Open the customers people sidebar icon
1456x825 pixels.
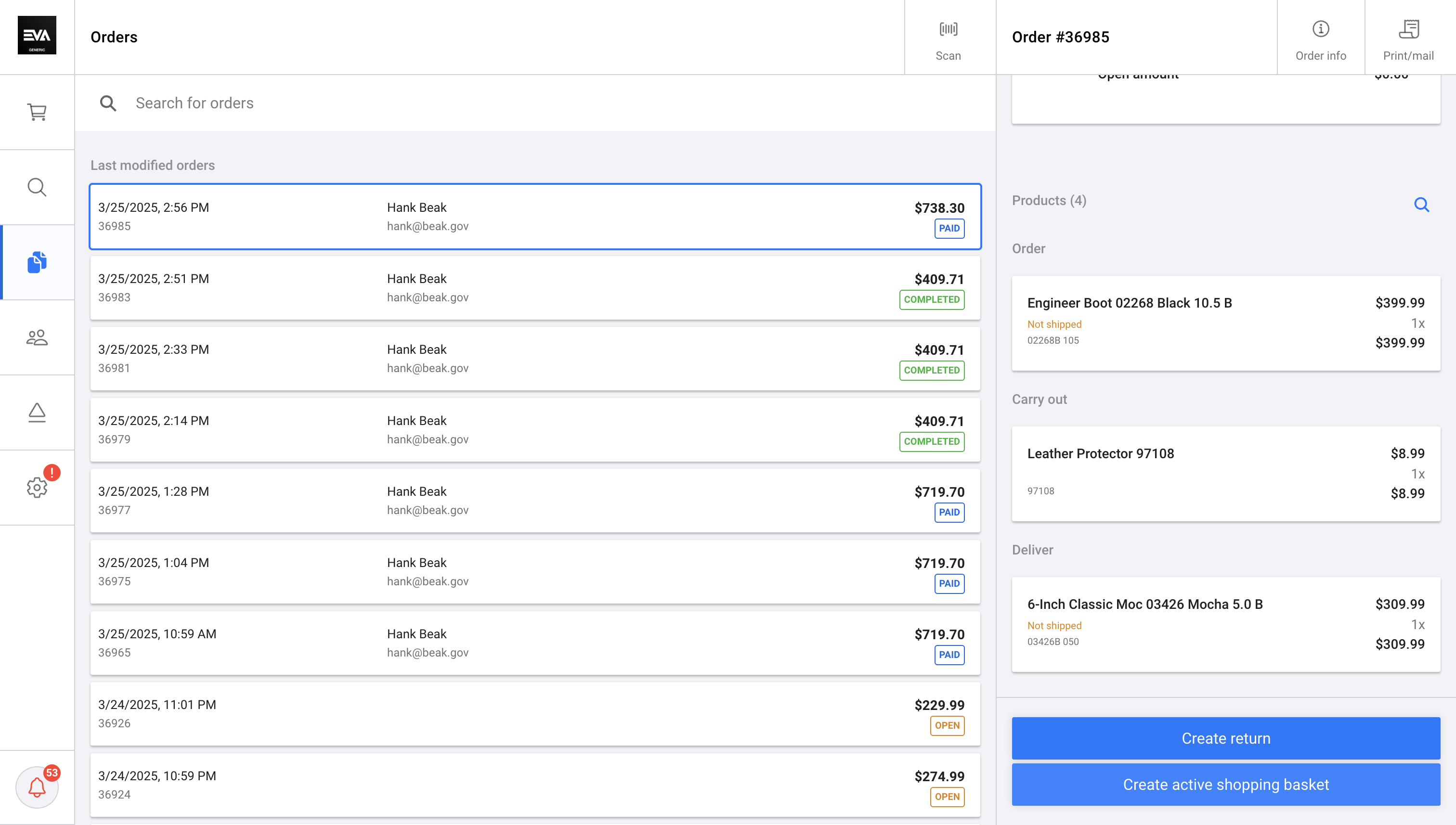point(37,338)
